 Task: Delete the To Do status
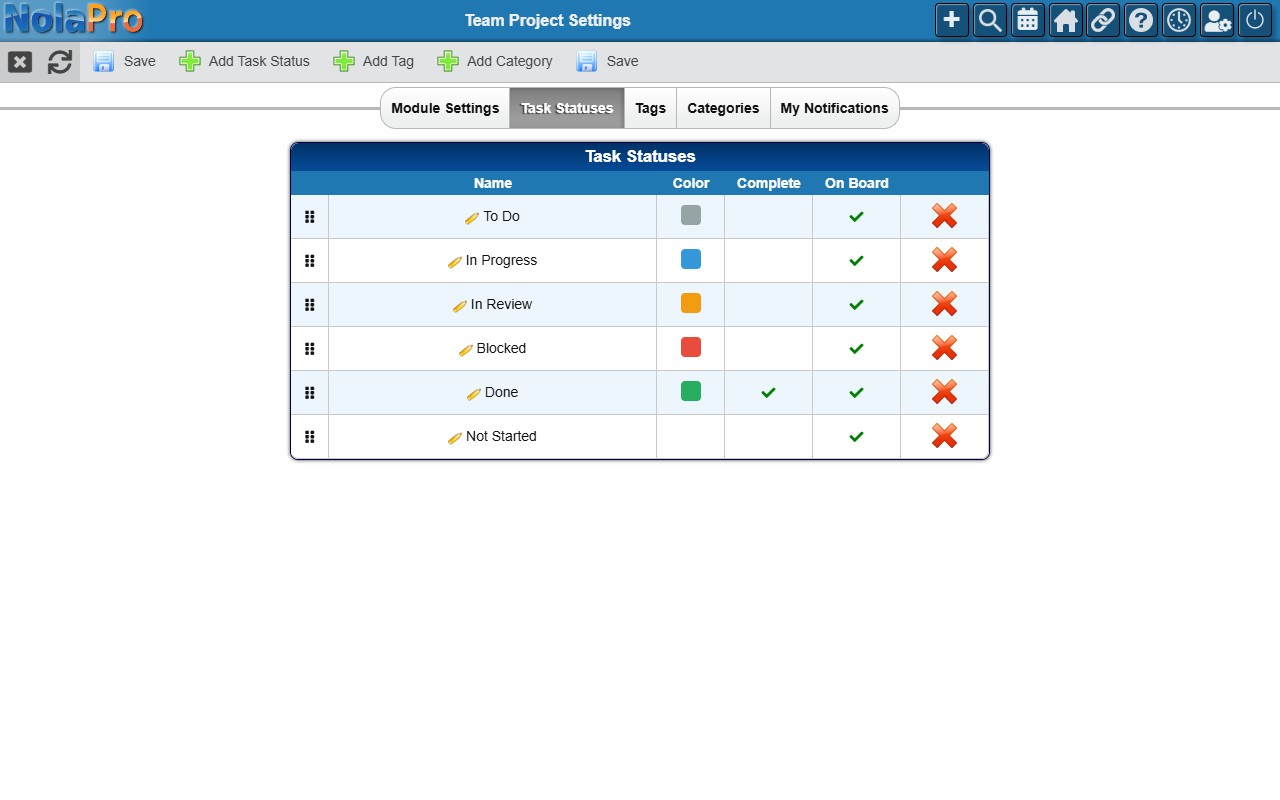point(944,216)
